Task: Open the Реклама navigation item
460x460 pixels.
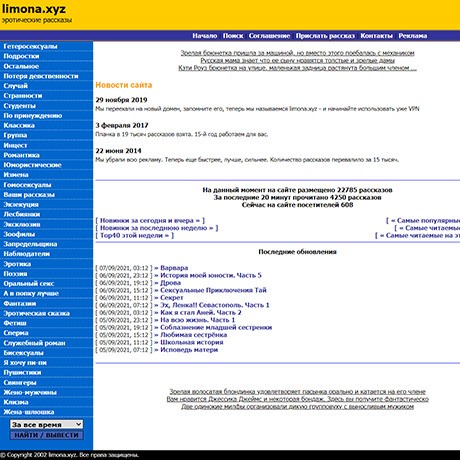Action: pyautogui.click(x=413, y=36)
